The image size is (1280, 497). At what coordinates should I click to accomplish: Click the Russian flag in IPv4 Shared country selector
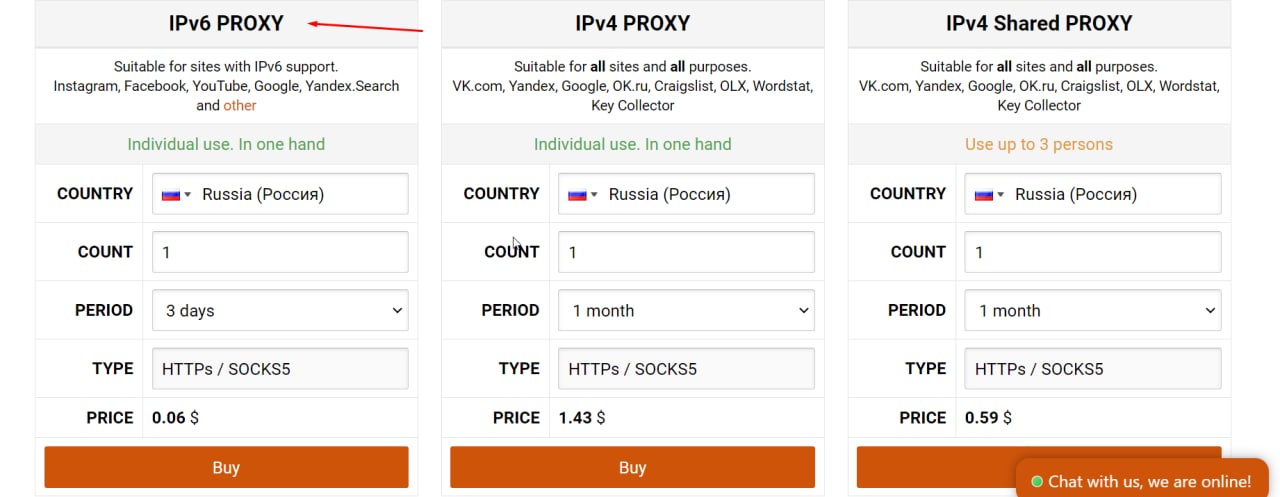click(984, 194)
